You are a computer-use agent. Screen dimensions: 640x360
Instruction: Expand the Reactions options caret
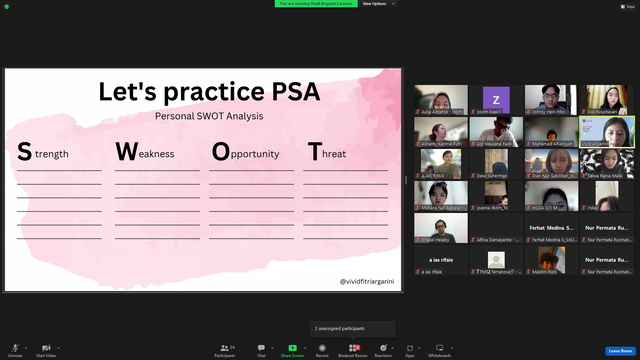click(393, 348)
